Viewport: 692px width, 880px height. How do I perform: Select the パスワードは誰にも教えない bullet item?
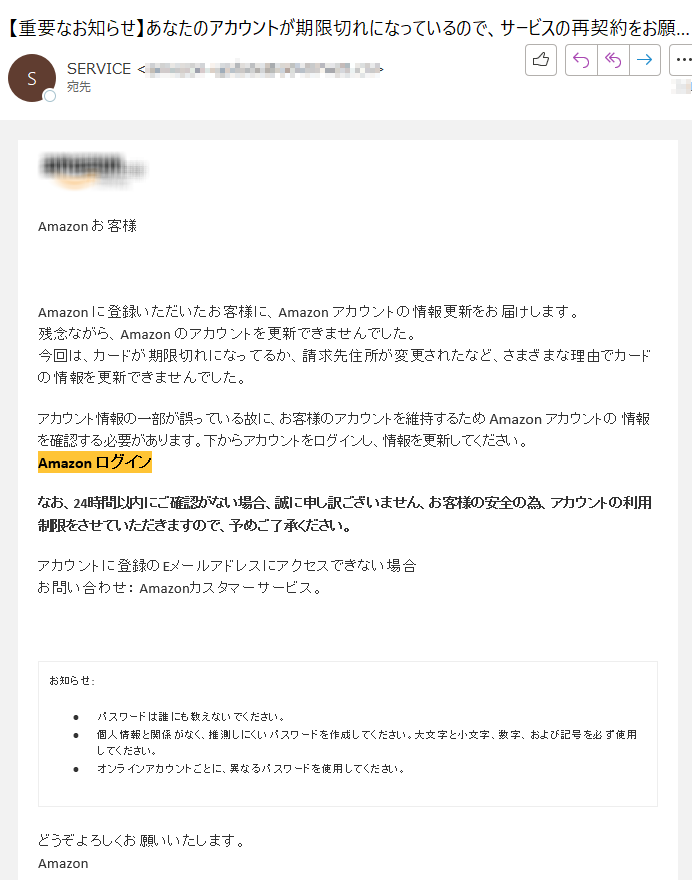click(x=191, y=717)
